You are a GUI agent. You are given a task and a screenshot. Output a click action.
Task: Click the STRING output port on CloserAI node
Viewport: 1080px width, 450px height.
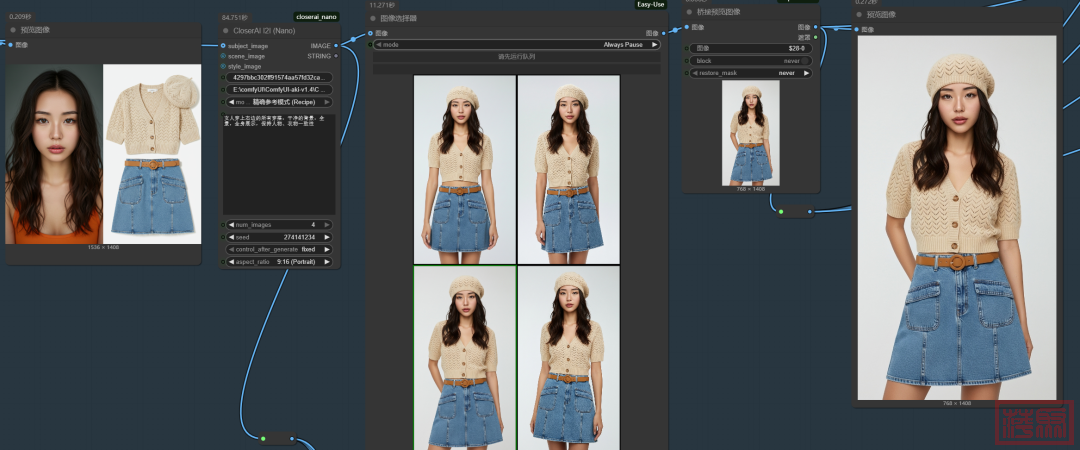(337, 56)
